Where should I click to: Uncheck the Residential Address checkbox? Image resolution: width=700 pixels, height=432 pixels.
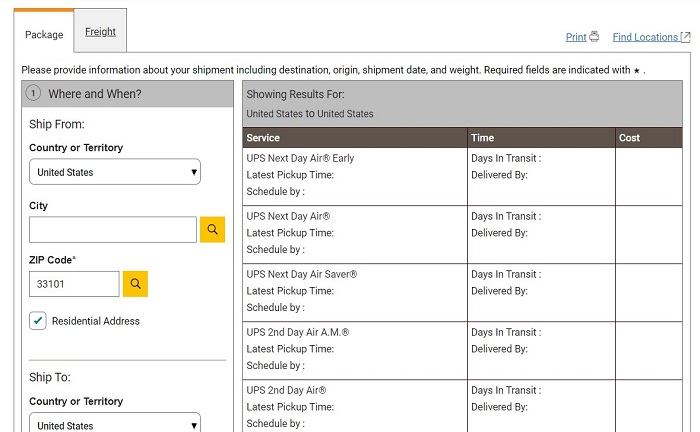(38, 321)
